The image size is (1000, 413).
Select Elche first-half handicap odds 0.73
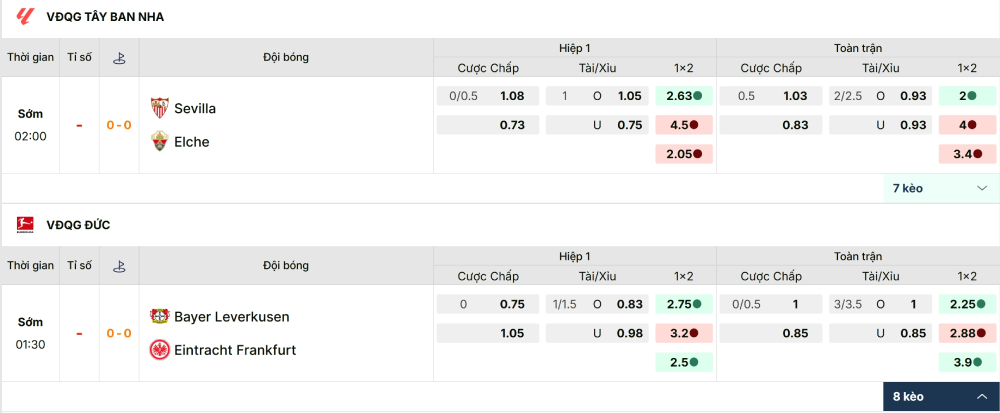point(488,125)
